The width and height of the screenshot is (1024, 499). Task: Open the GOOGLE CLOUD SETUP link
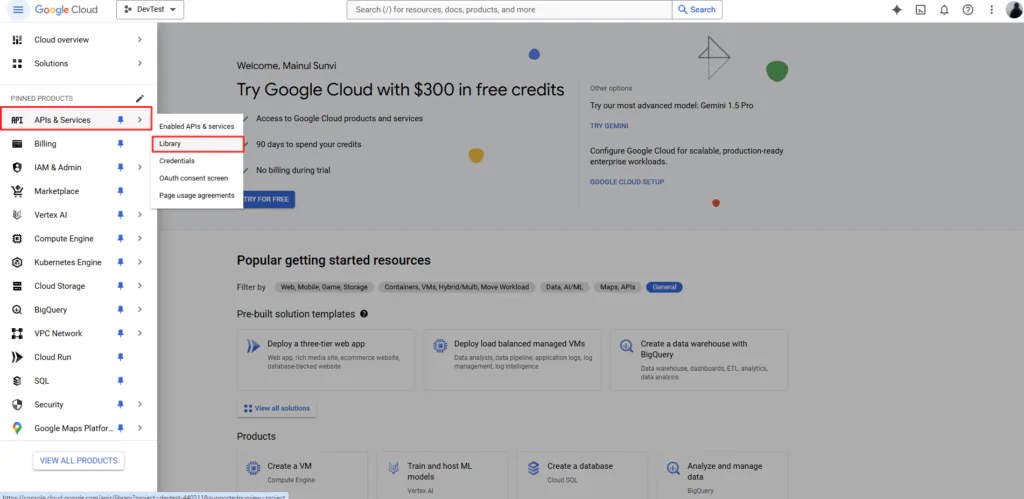point(627,182)
